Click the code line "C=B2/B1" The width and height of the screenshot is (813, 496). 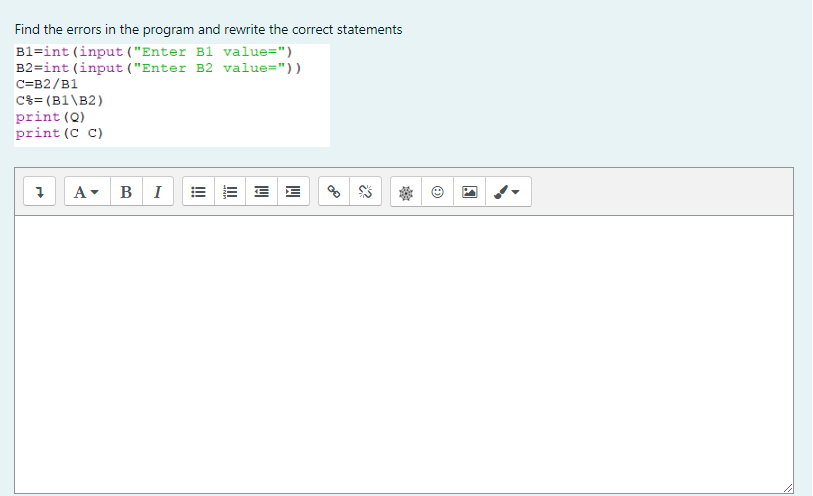(x=47, y=84)
